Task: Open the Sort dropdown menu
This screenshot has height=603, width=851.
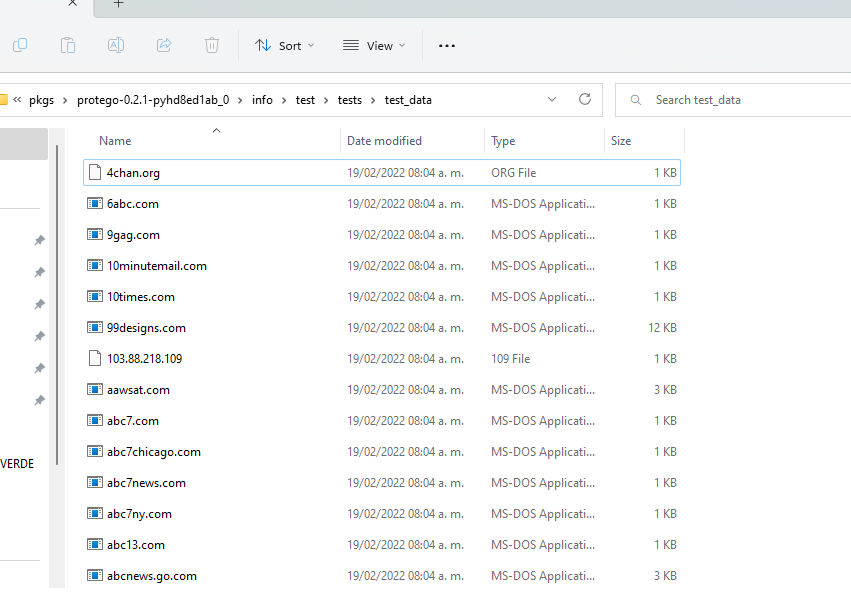Action: click(x=285, y=46)
